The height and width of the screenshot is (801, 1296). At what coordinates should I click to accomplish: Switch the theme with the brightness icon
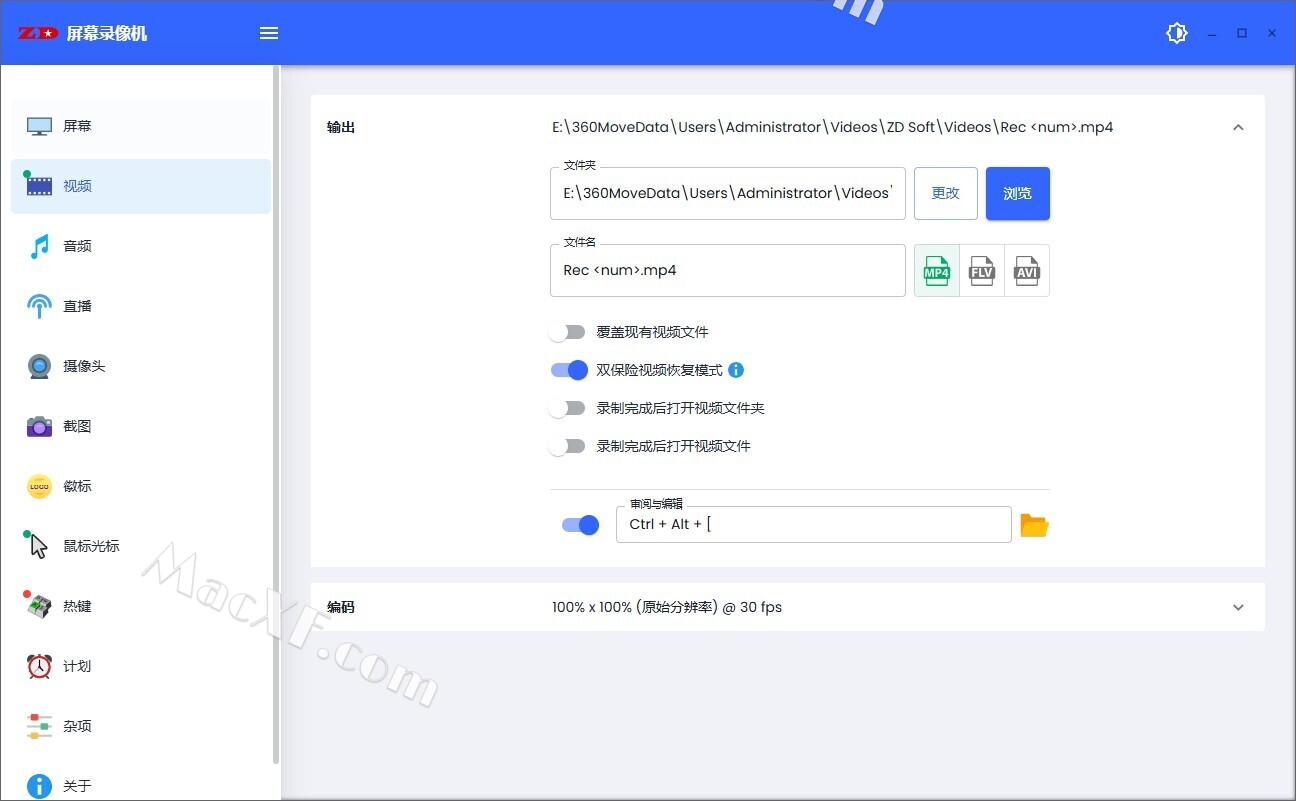pyautogui.click(x=1177, y=33)
